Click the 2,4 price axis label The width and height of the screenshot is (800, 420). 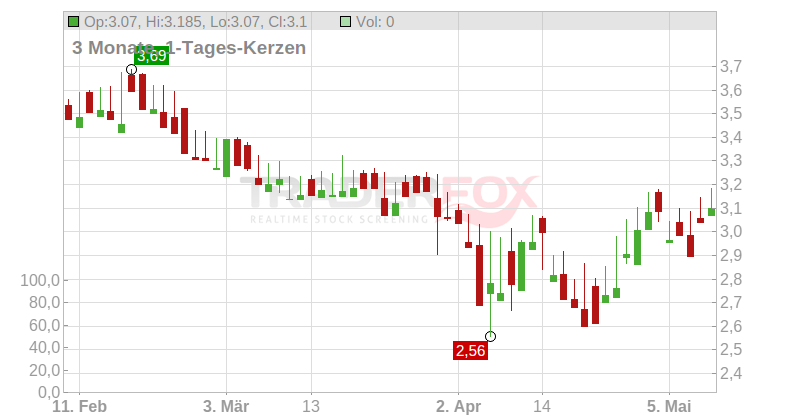tap(731, 373)
